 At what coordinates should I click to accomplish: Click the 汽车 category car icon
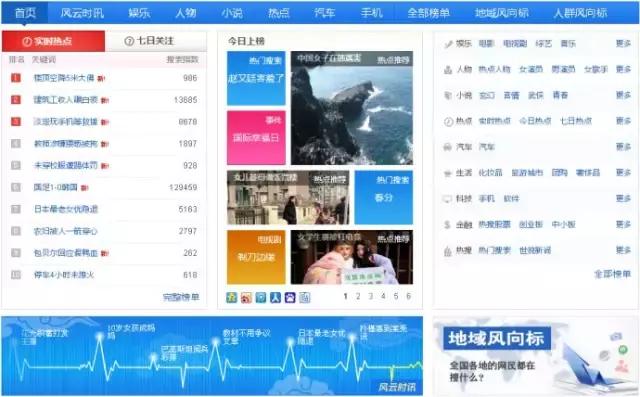click(448, 147)
